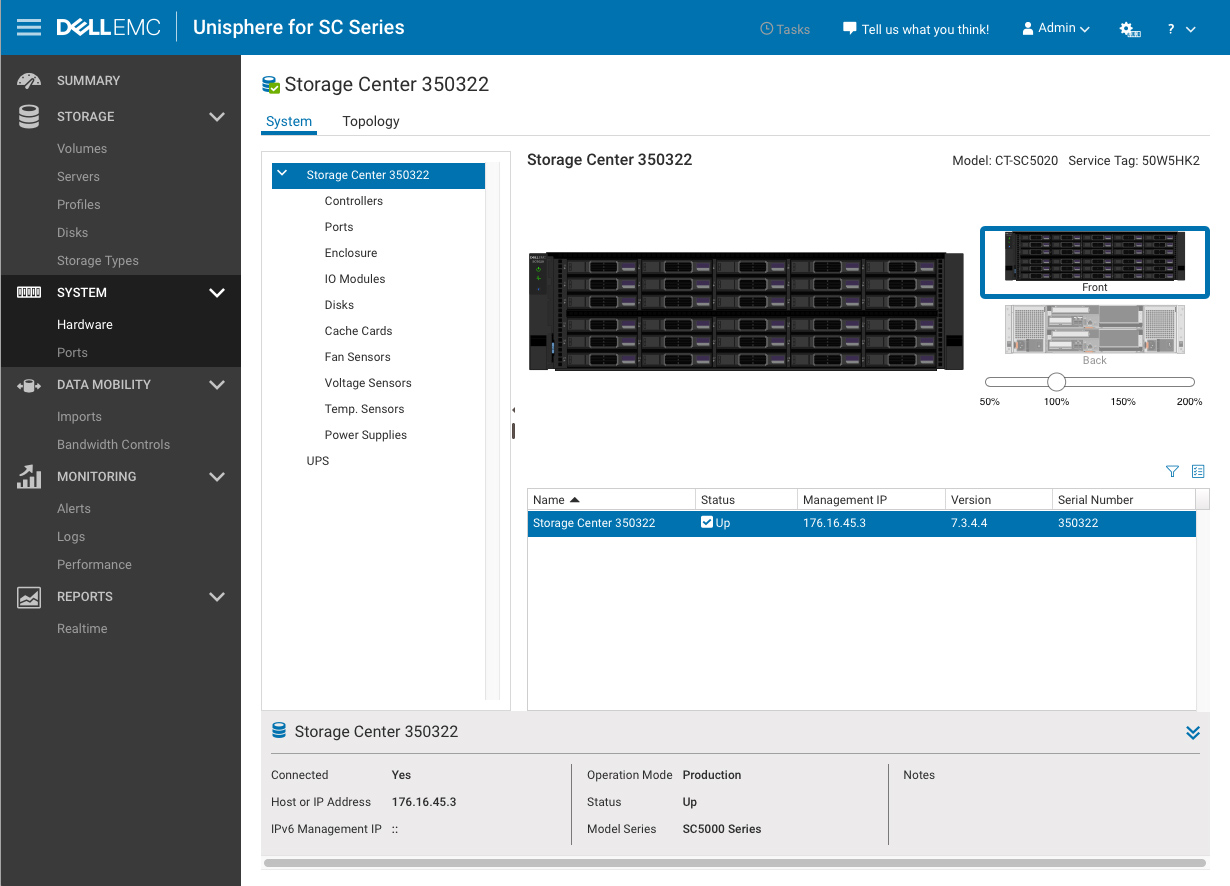Open Storage Types in sidebar

point(98,261)
